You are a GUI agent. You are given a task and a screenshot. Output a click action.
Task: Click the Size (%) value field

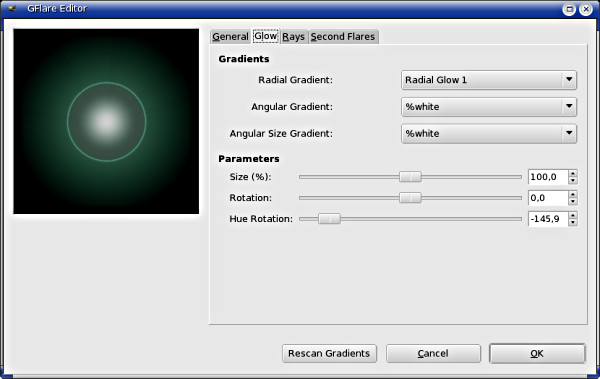(x=548, y=177)
